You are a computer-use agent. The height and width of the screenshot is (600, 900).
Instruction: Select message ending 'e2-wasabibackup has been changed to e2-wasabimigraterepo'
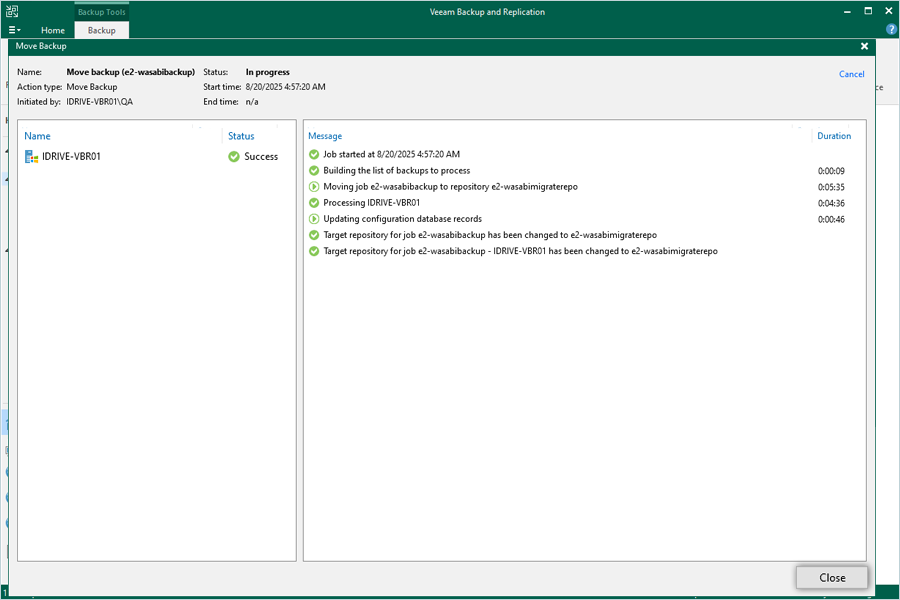[490, 235]
